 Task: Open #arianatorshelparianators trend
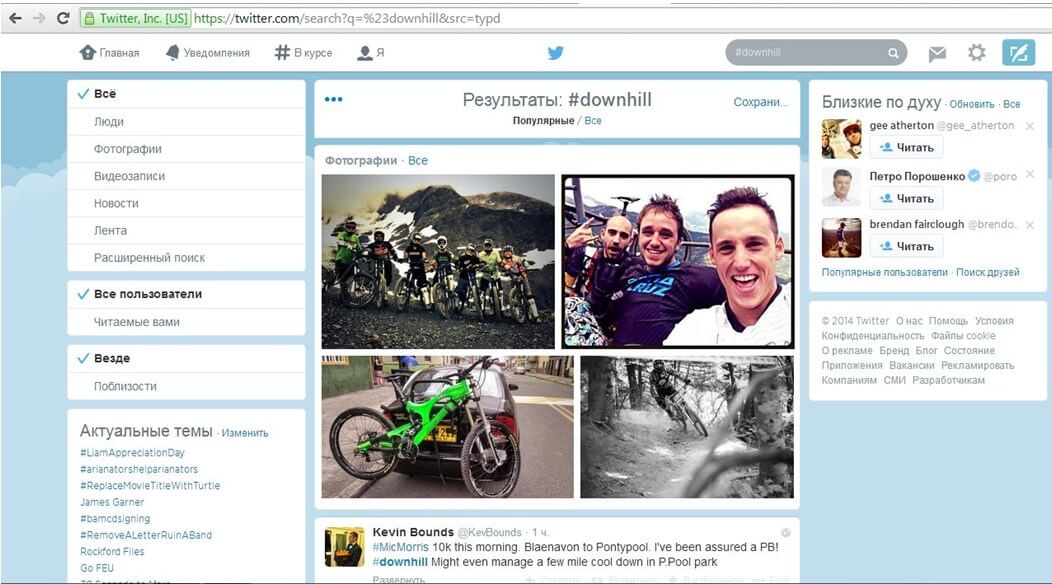[x=139, y=469]
